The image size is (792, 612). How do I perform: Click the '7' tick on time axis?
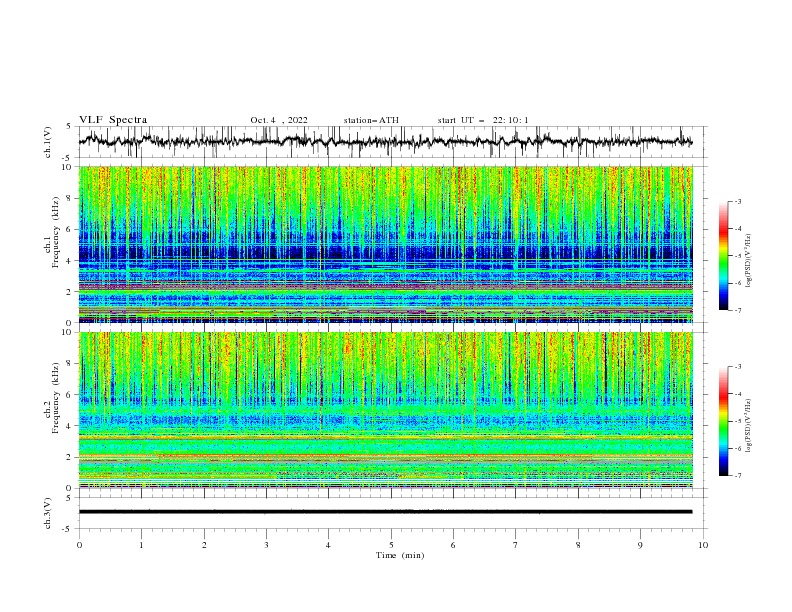point(516,545)
